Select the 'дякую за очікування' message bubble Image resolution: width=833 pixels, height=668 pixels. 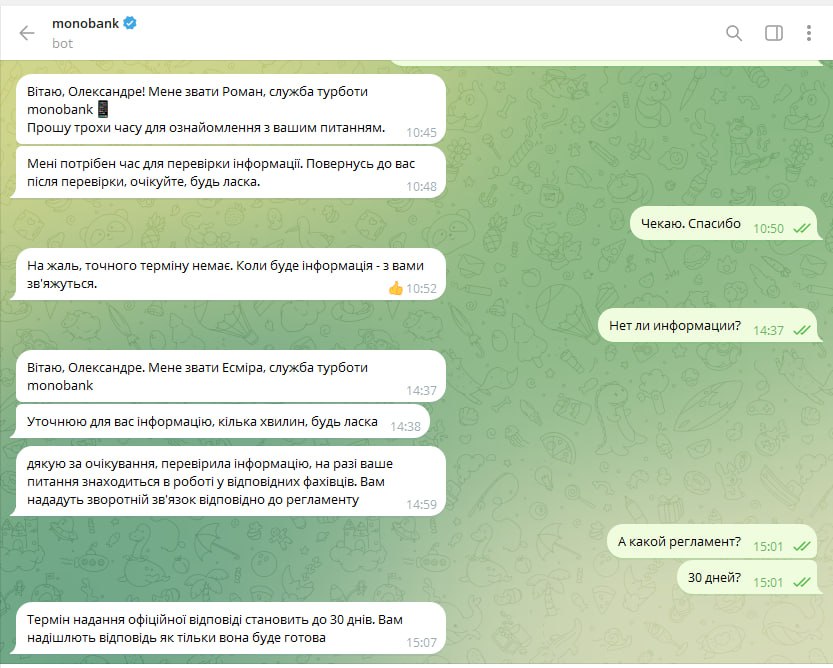[x=228, y=481]
